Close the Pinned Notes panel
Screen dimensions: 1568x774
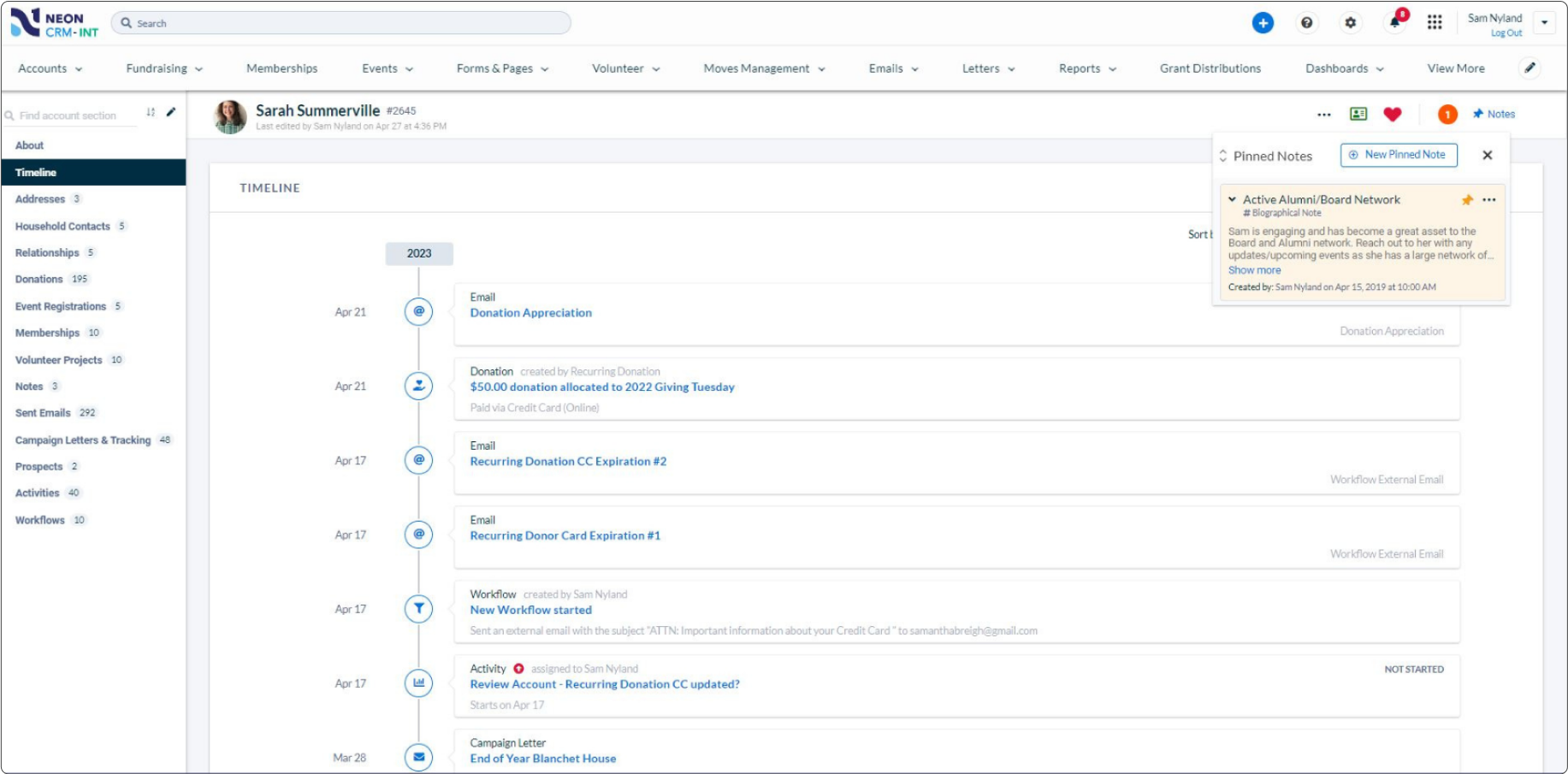pos(1488,156)
